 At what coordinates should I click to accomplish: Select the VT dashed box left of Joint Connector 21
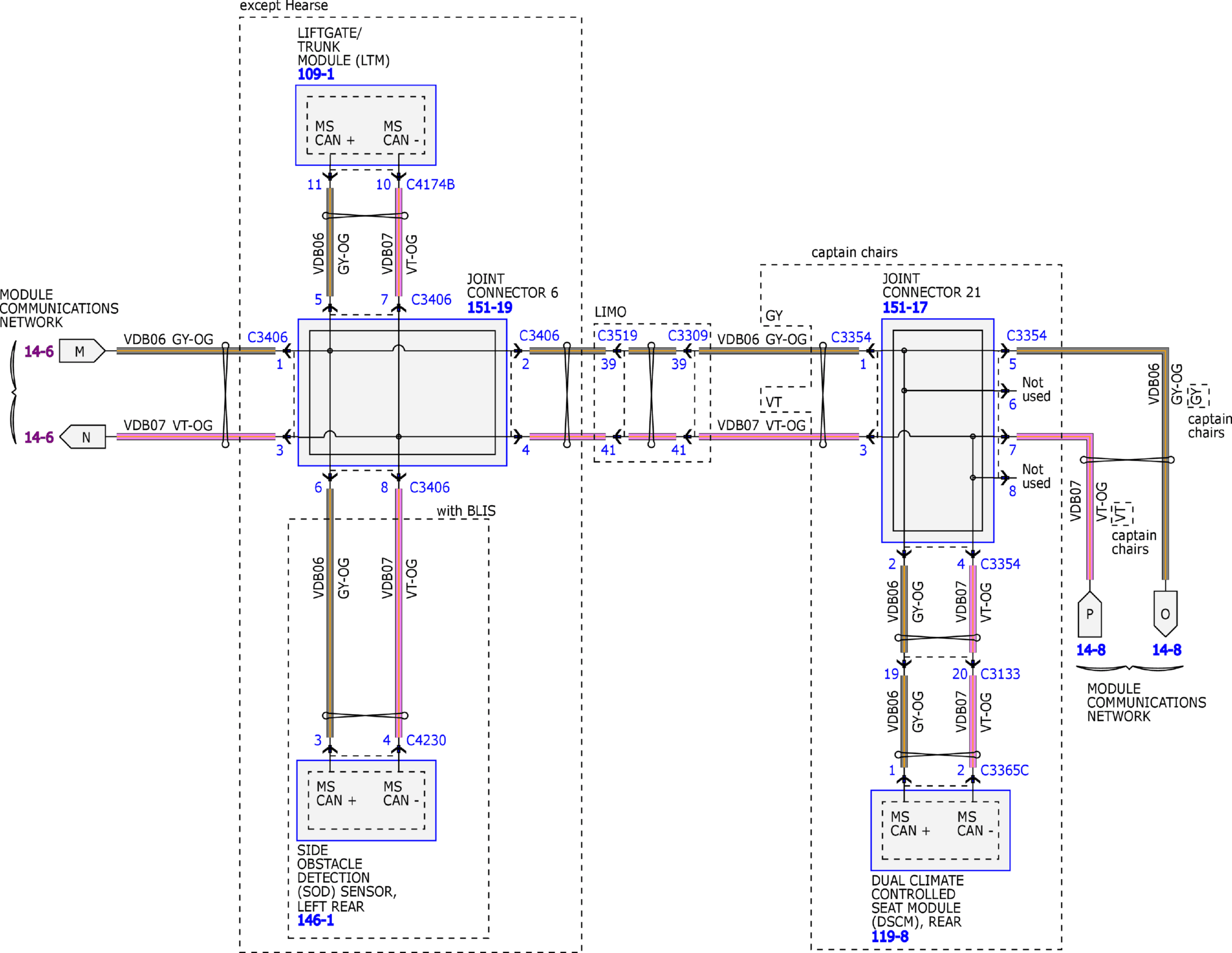[785, 400]
